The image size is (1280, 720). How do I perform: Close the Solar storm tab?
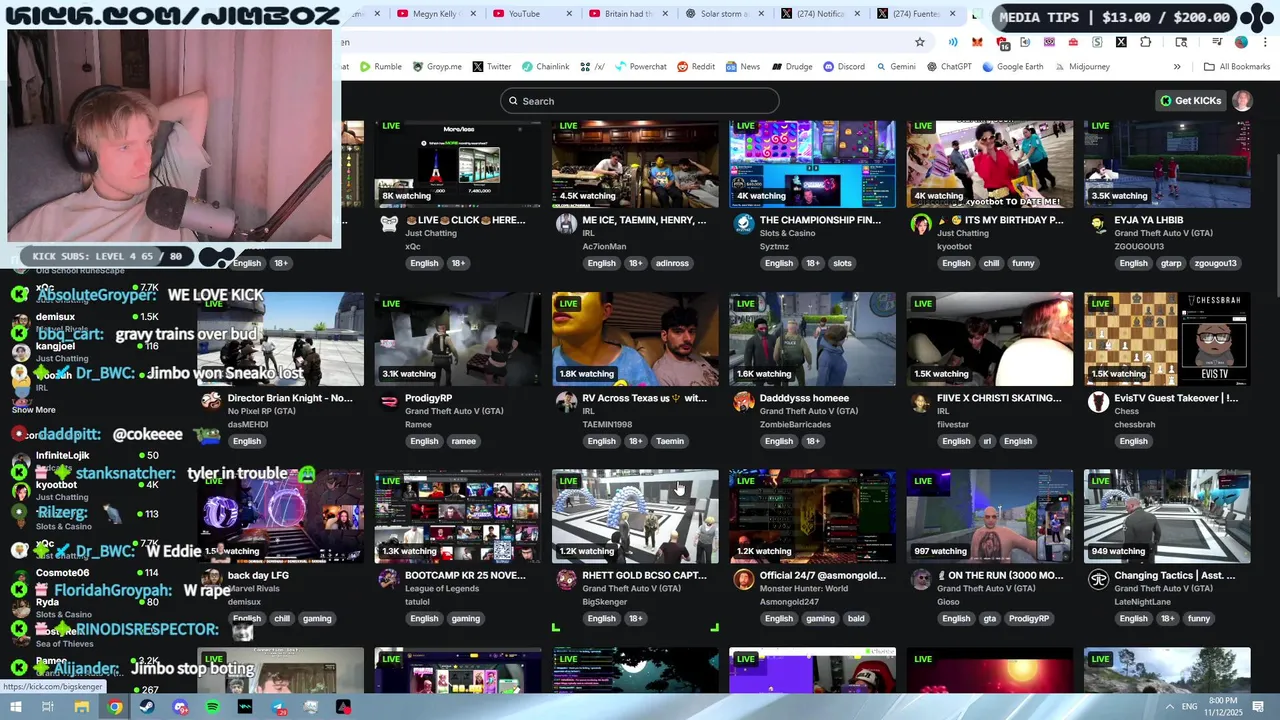(761, 14)
